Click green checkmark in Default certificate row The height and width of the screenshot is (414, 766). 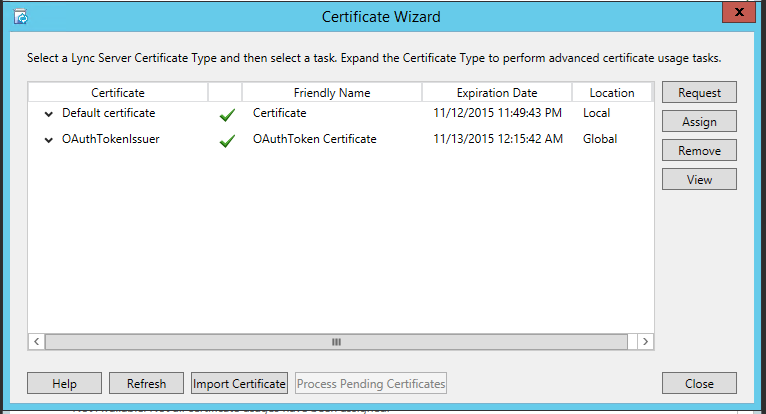click(x=227, y=115)
